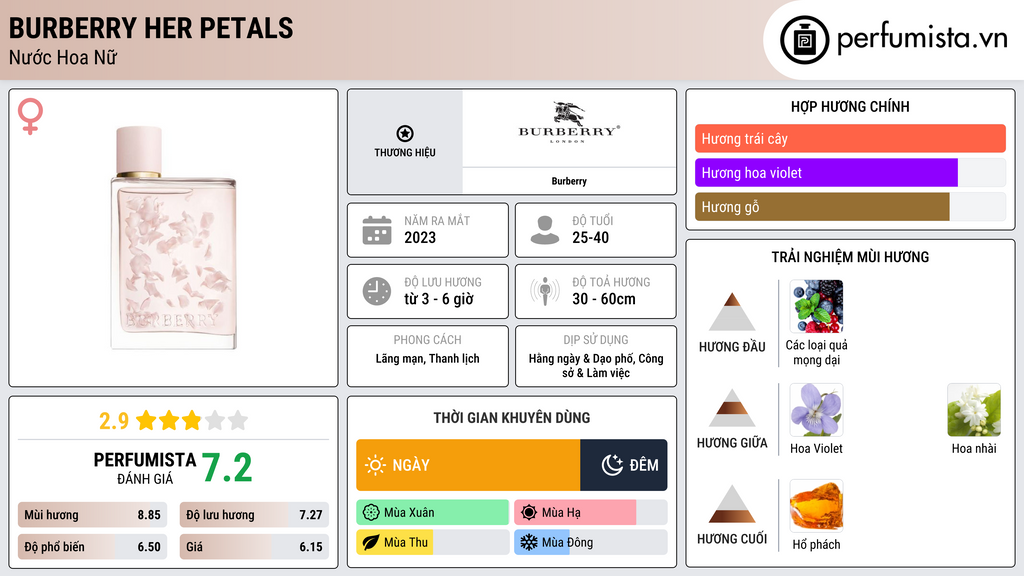
Task: Click the person icon beside Độ Tuổi
Action: point(544,230)
